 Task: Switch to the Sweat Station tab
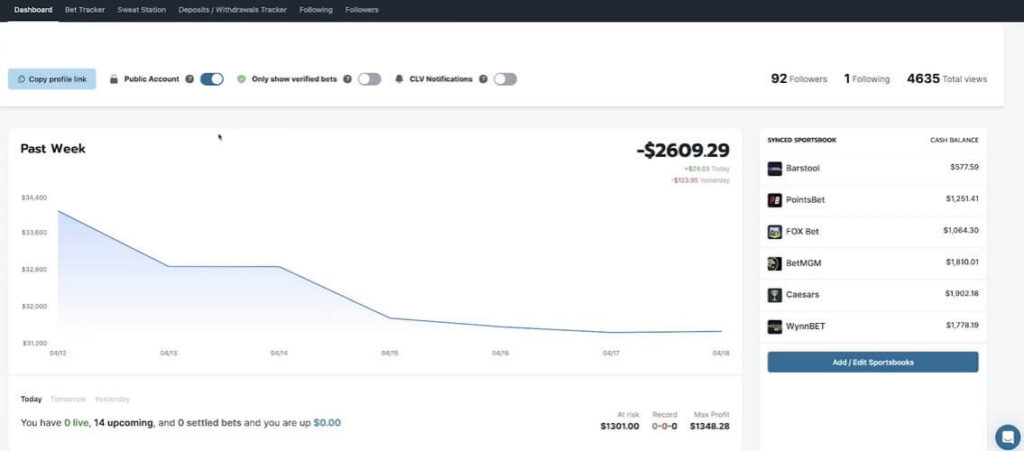click(141, 10)
